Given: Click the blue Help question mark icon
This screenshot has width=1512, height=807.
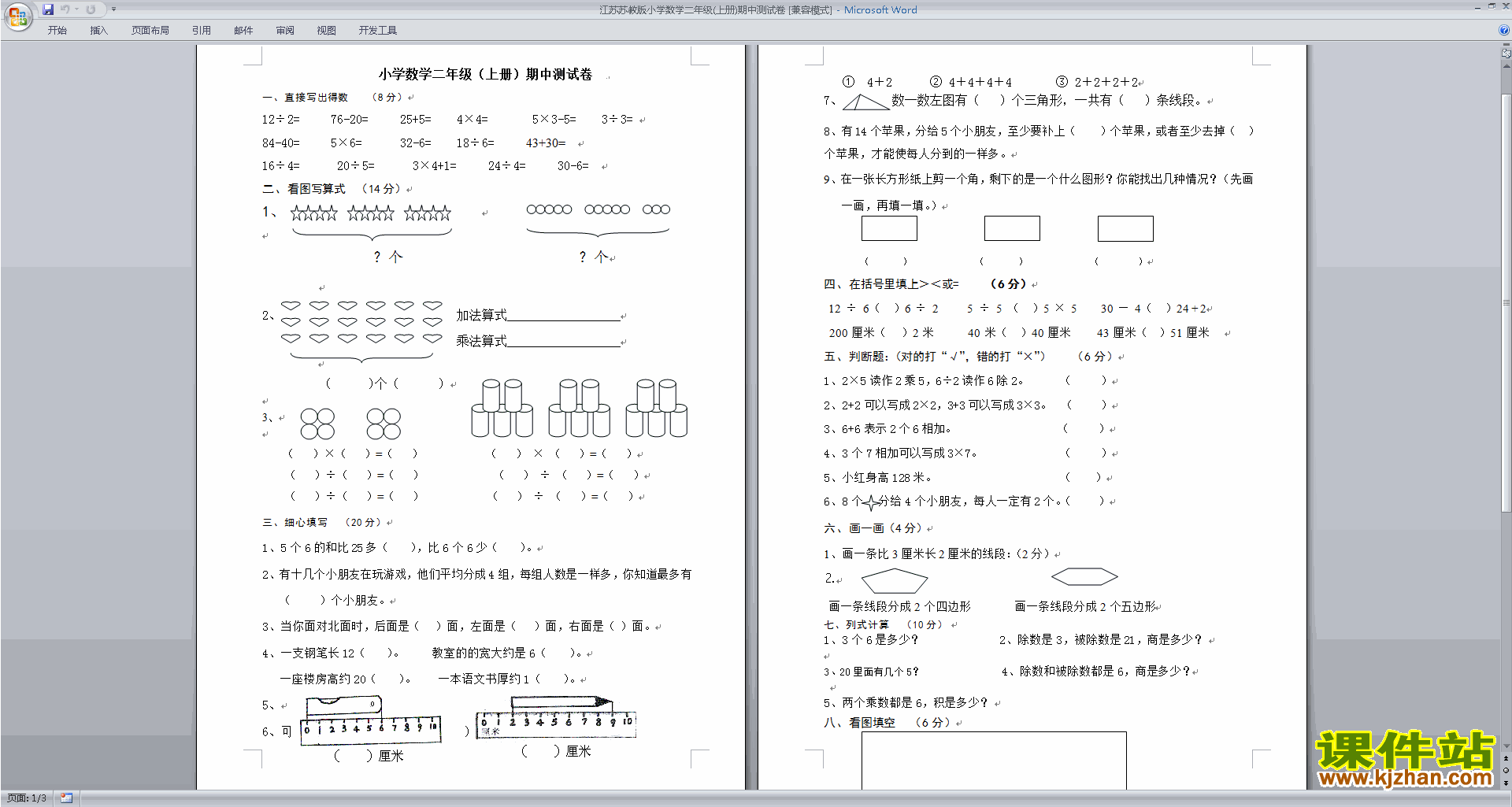Looking at the screenshot, I should [1504, 30].
